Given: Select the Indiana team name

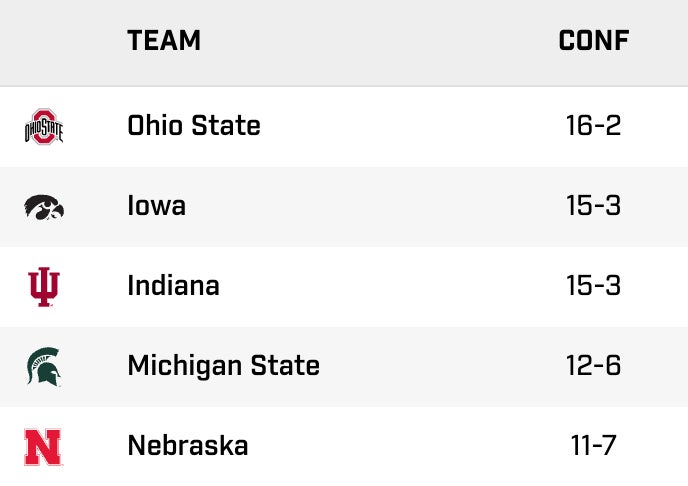Looking at the screenshot, I should [x=173, y=286].
